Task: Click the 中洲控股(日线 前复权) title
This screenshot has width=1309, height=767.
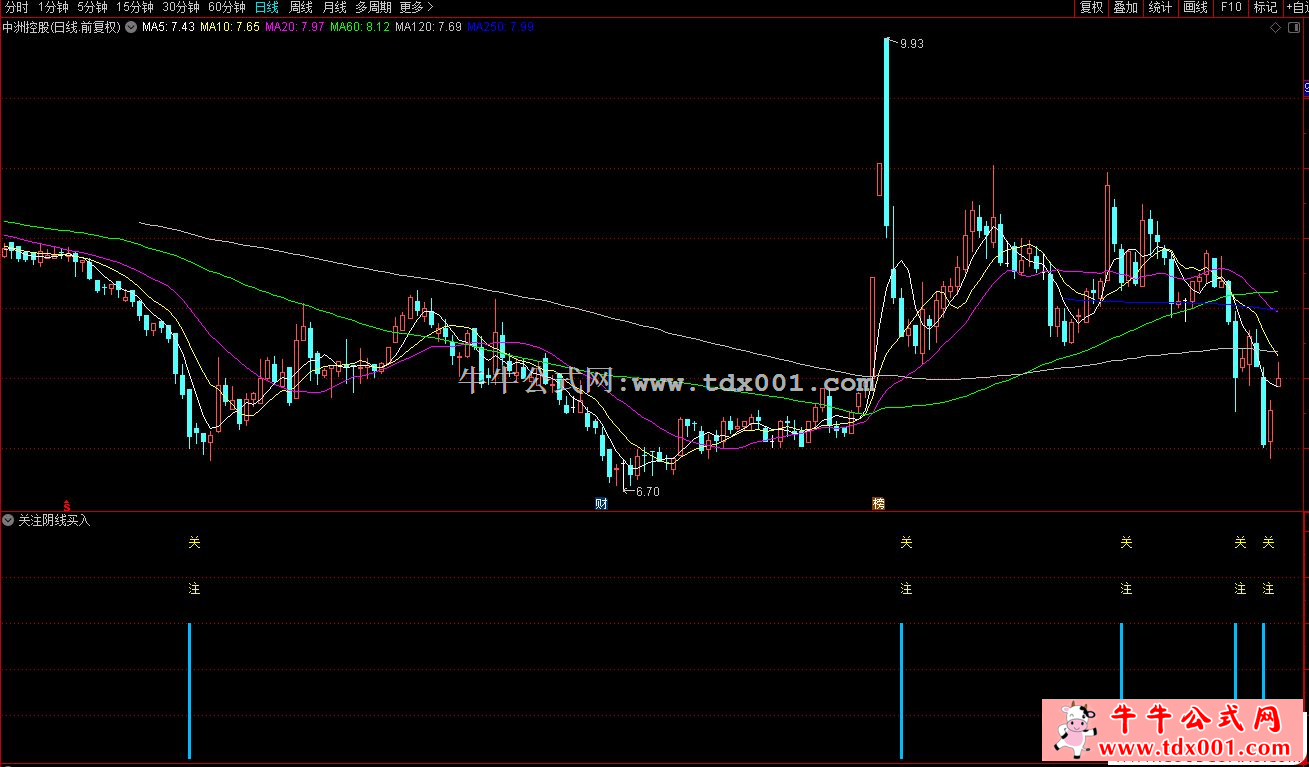Action: click(62, 27)
